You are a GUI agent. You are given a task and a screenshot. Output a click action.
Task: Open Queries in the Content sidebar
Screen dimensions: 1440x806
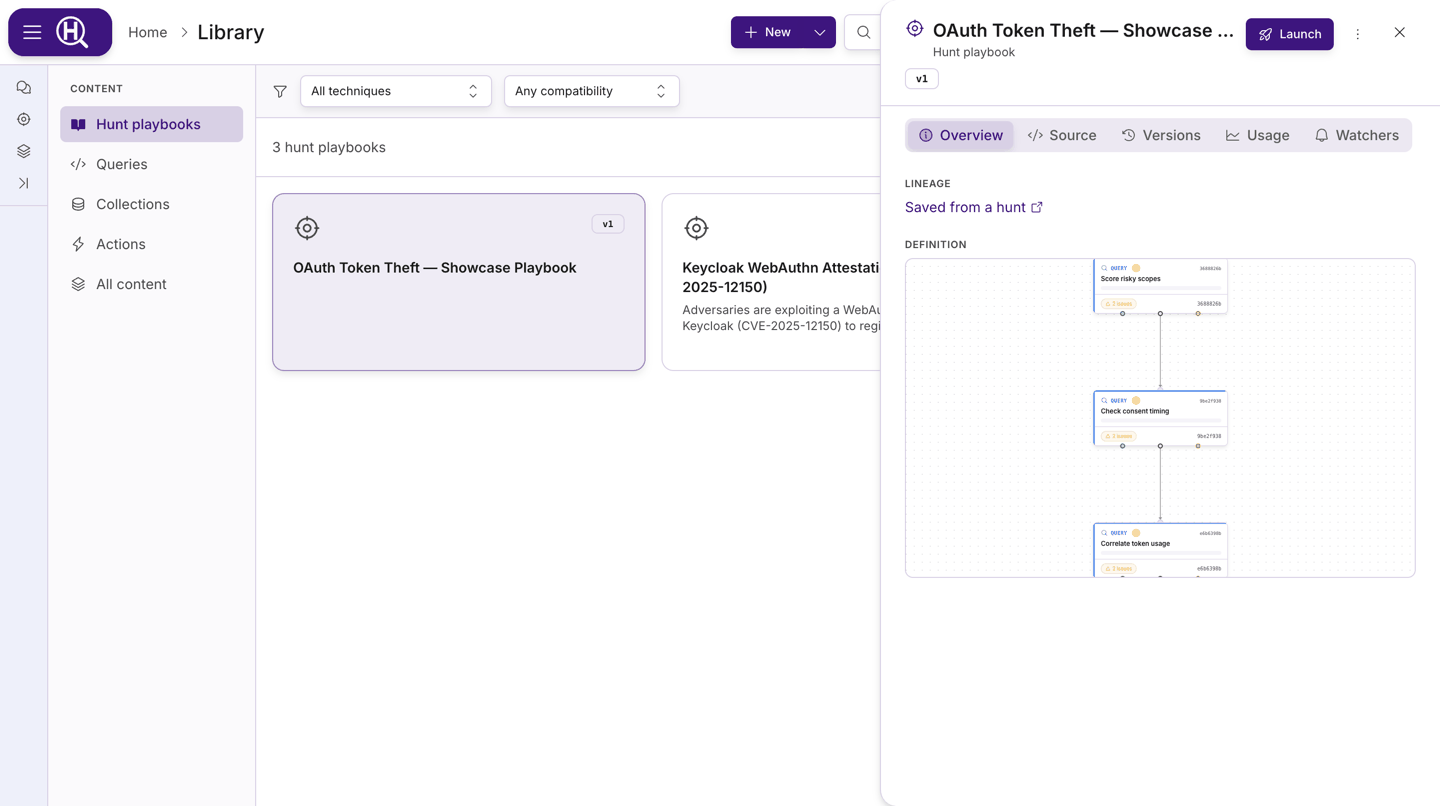click(152, 164)
